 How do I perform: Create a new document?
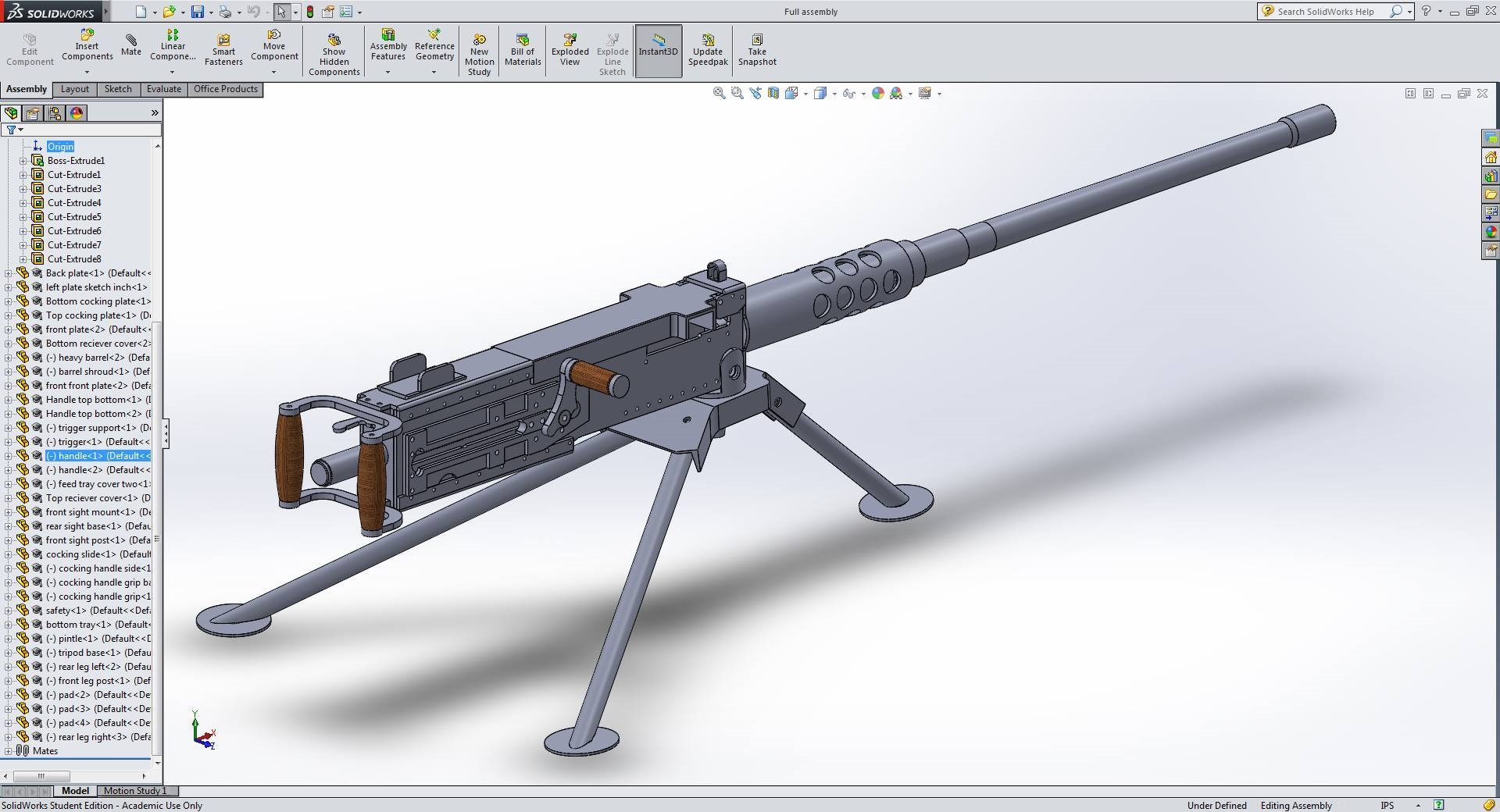141,12
